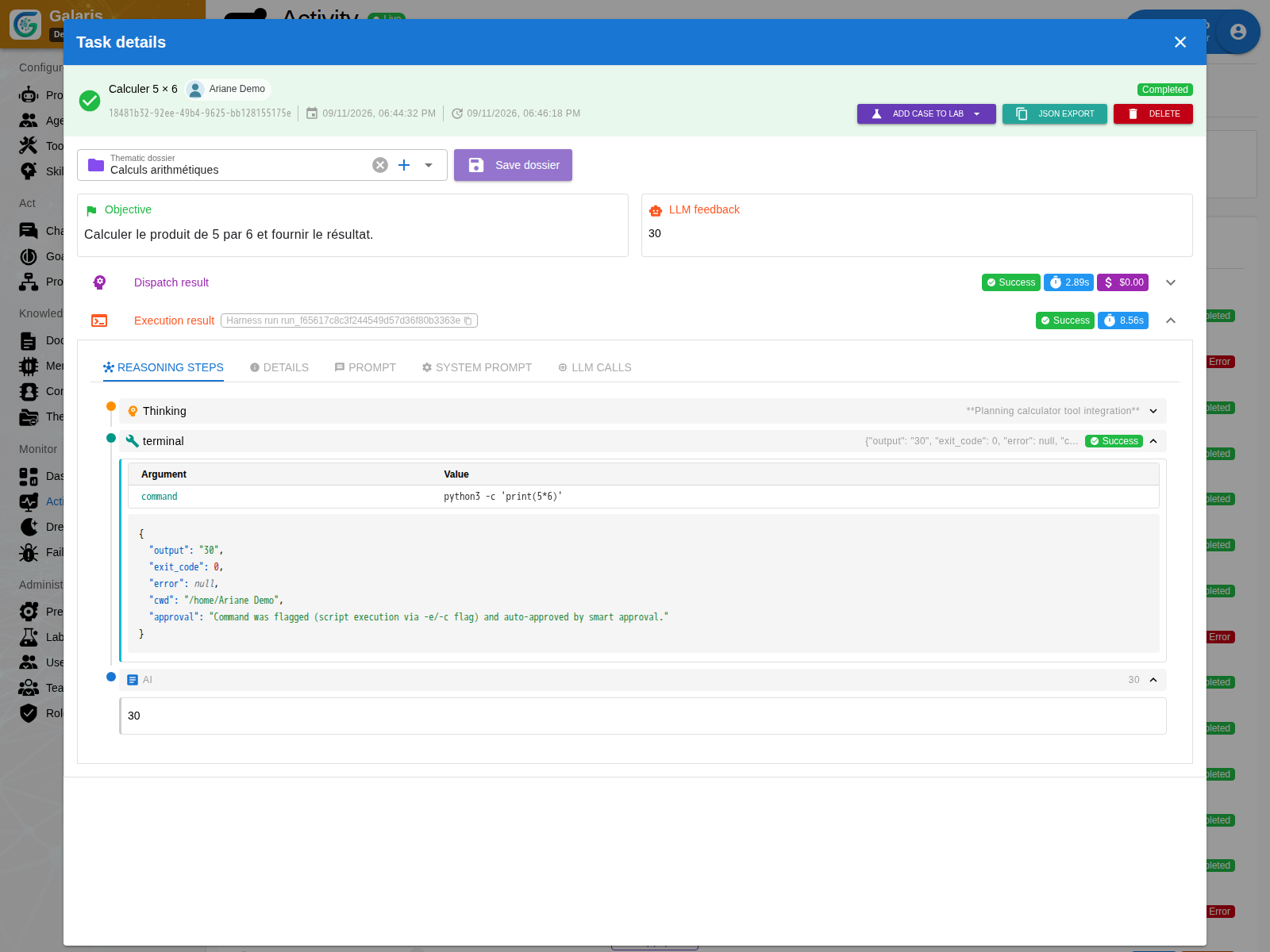Switch to the System Prompt tab
Image resolution: width=1270 pixels, height=952 pixels.
pos(477,367)
